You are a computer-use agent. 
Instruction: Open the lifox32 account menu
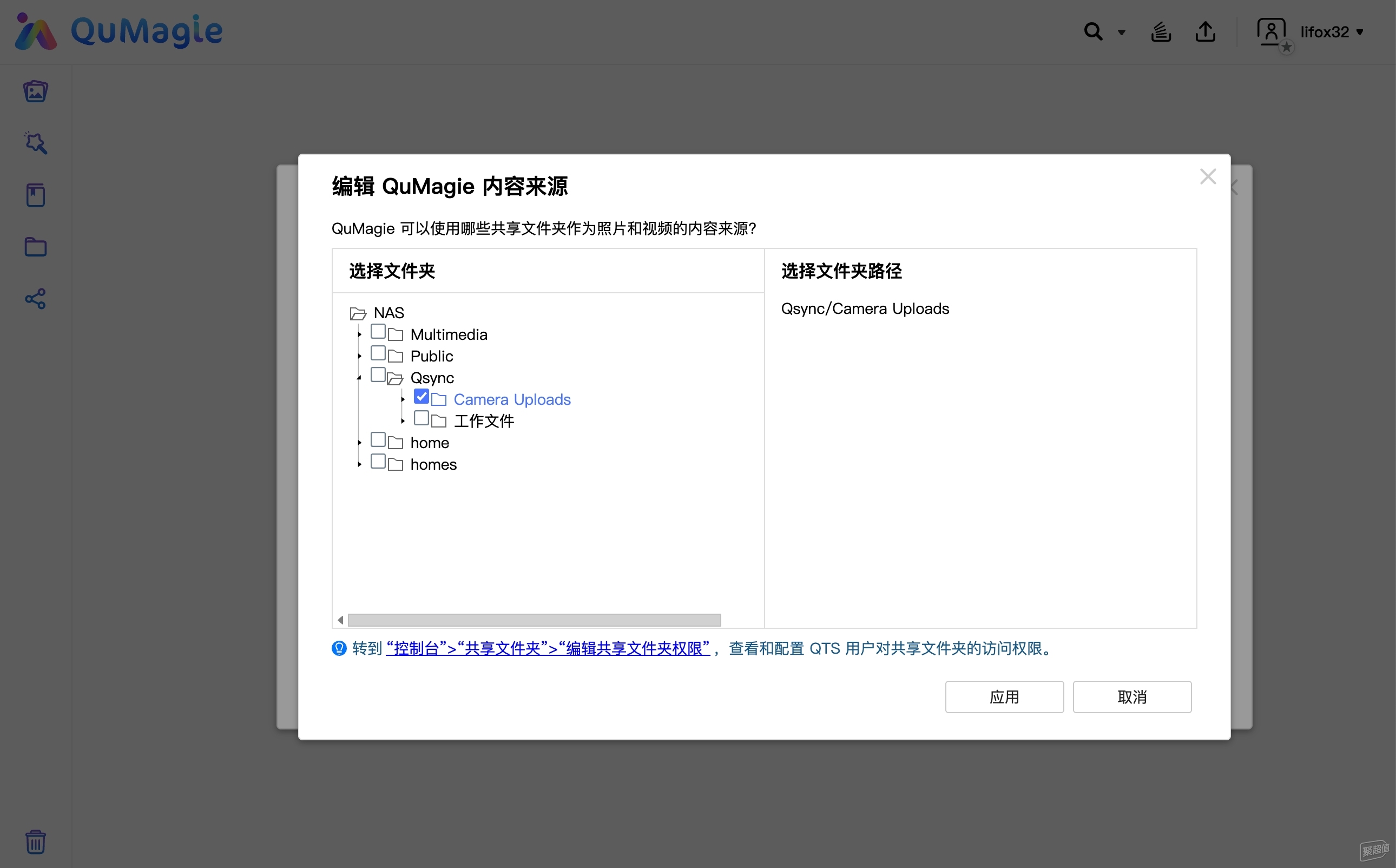[1331, 32]
